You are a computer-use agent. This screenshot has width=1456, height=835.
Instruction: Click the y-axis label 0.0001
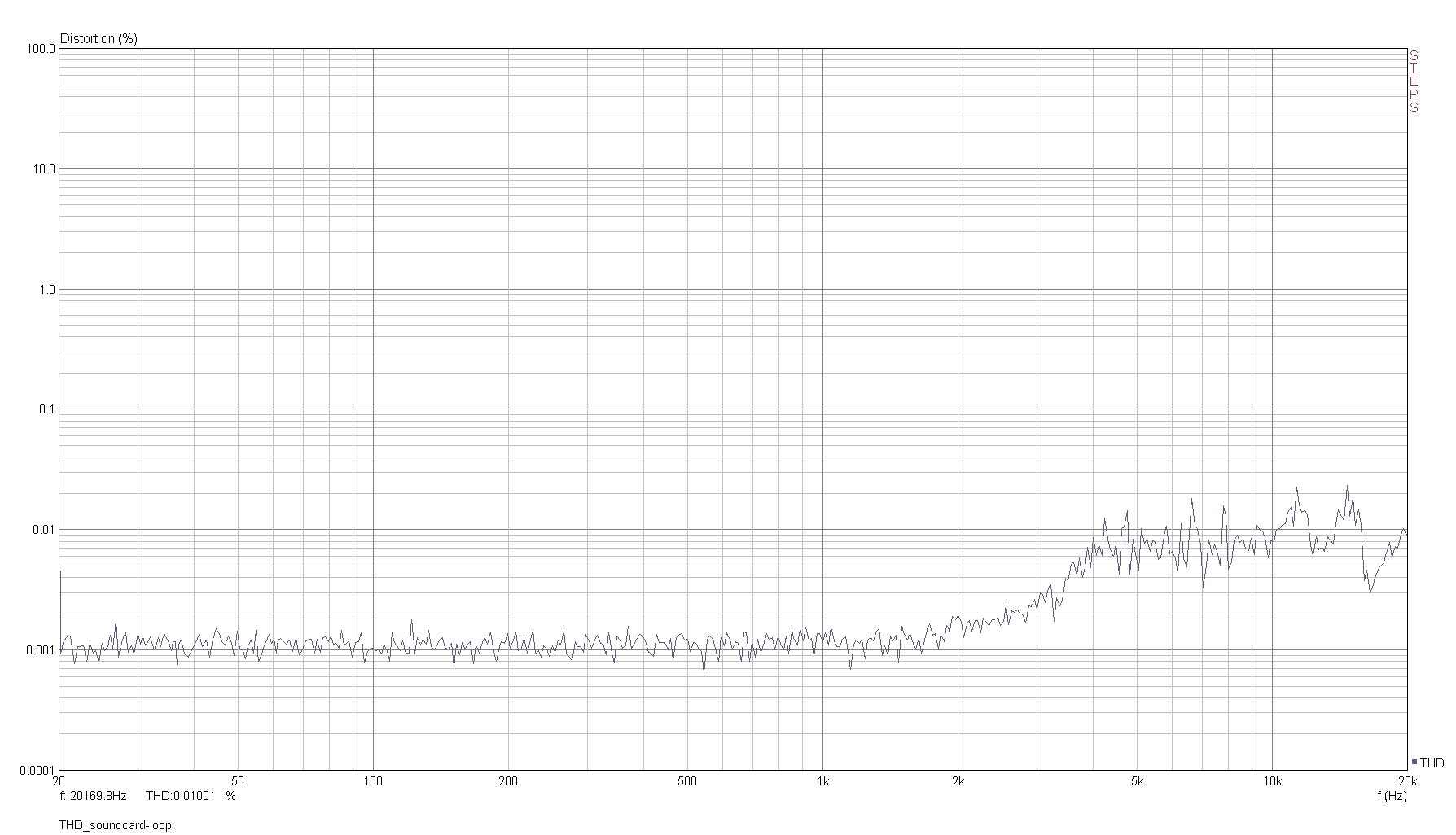37,770
